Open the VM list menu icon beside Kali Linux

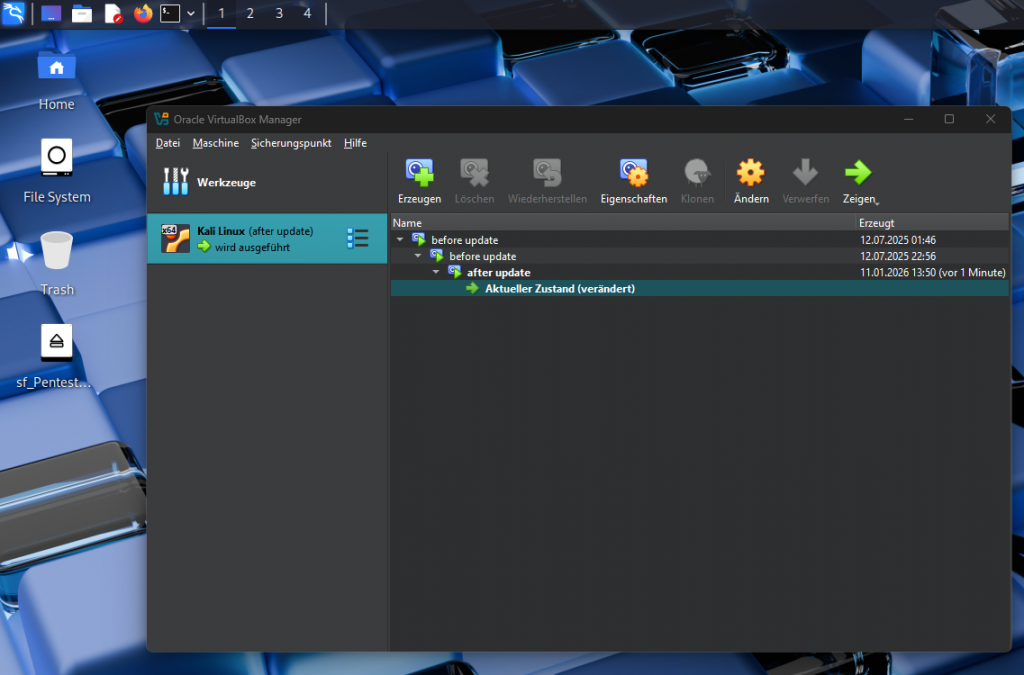(x=357, y=238)
